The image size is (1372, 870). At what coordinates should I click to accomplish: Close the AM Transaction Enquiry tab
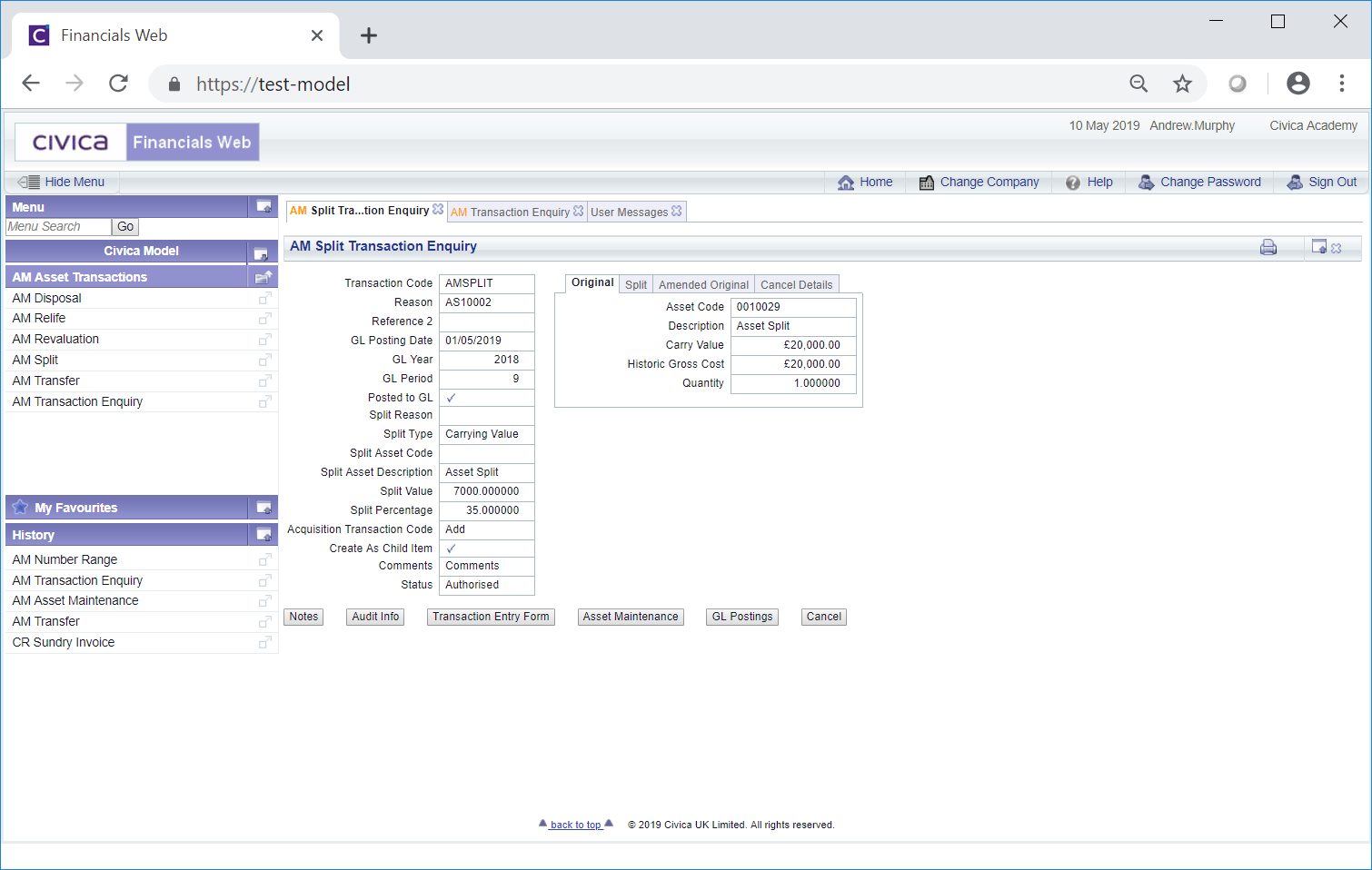point(579,211)
